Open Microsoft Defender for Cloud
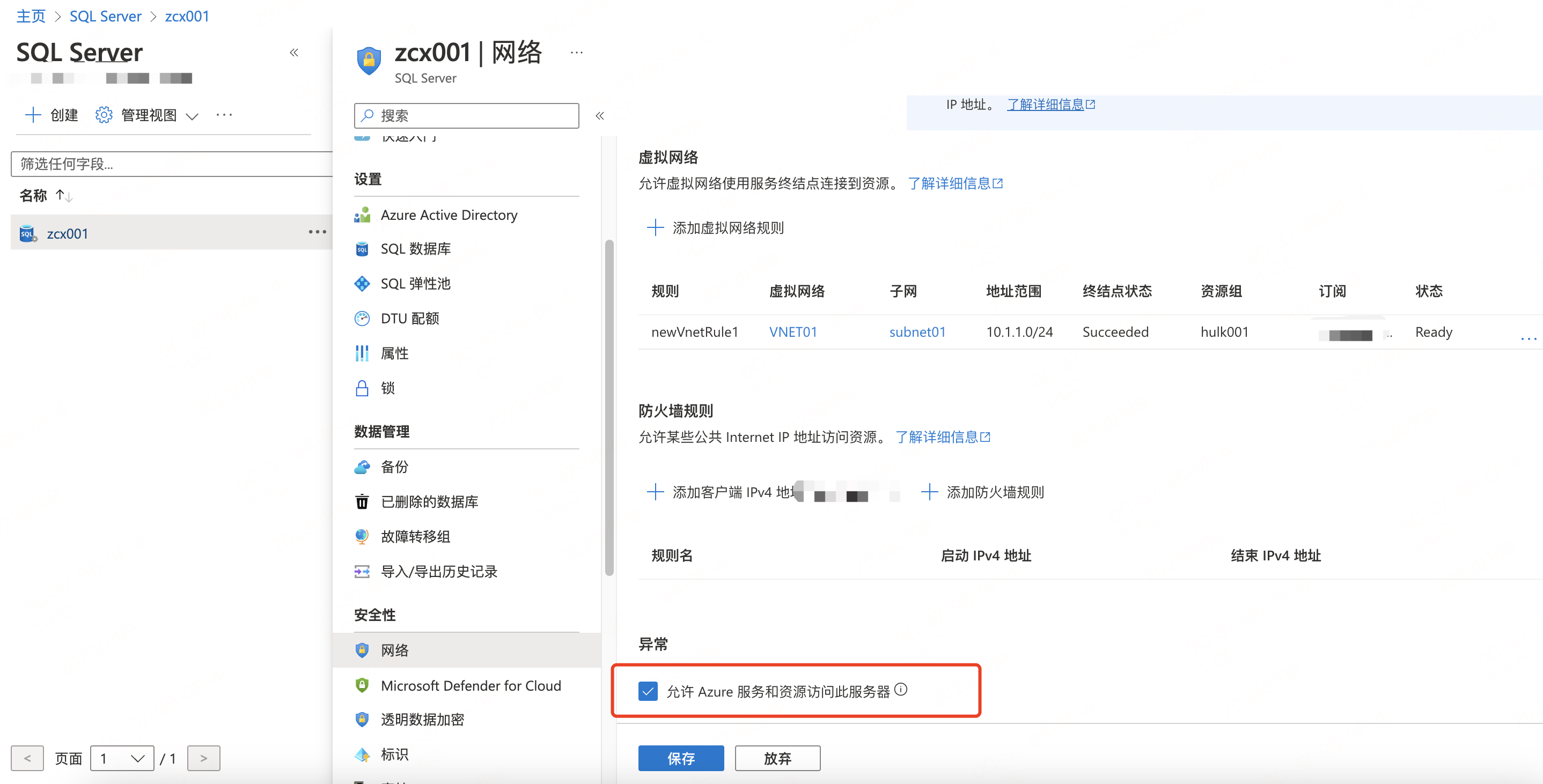 coord(470,685)
